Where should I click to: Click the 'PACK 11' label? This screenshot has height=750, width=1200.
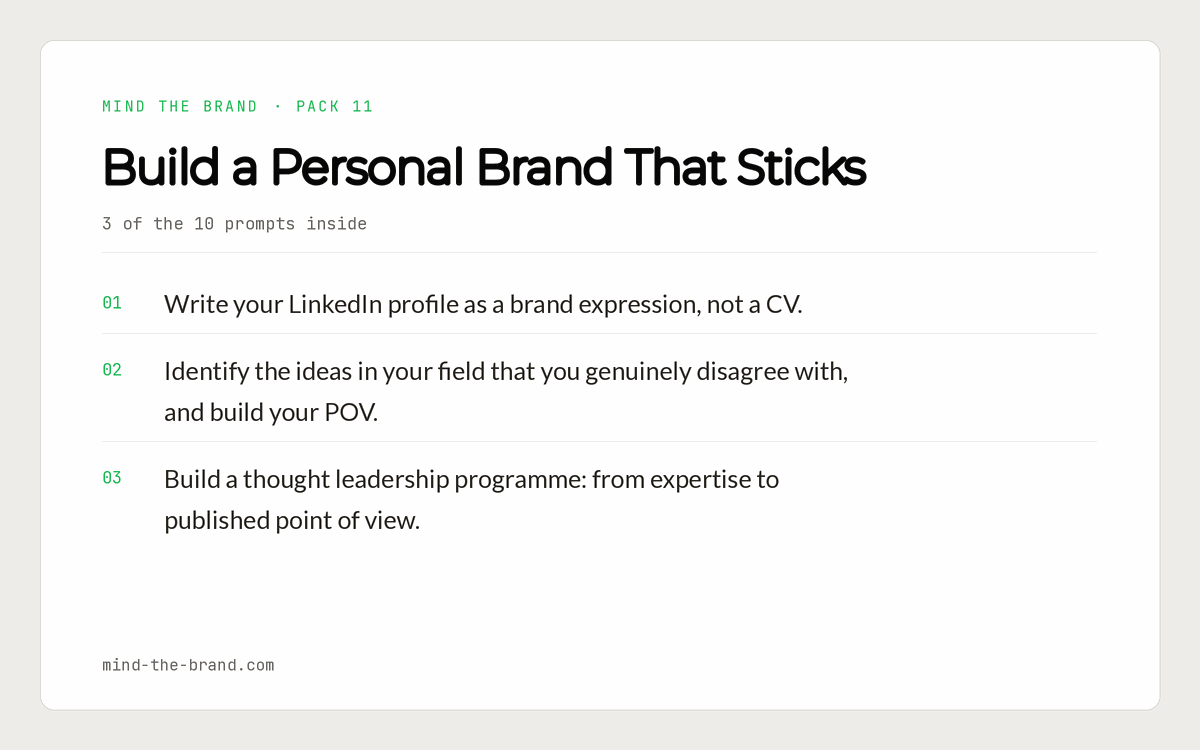coord(335,106)
